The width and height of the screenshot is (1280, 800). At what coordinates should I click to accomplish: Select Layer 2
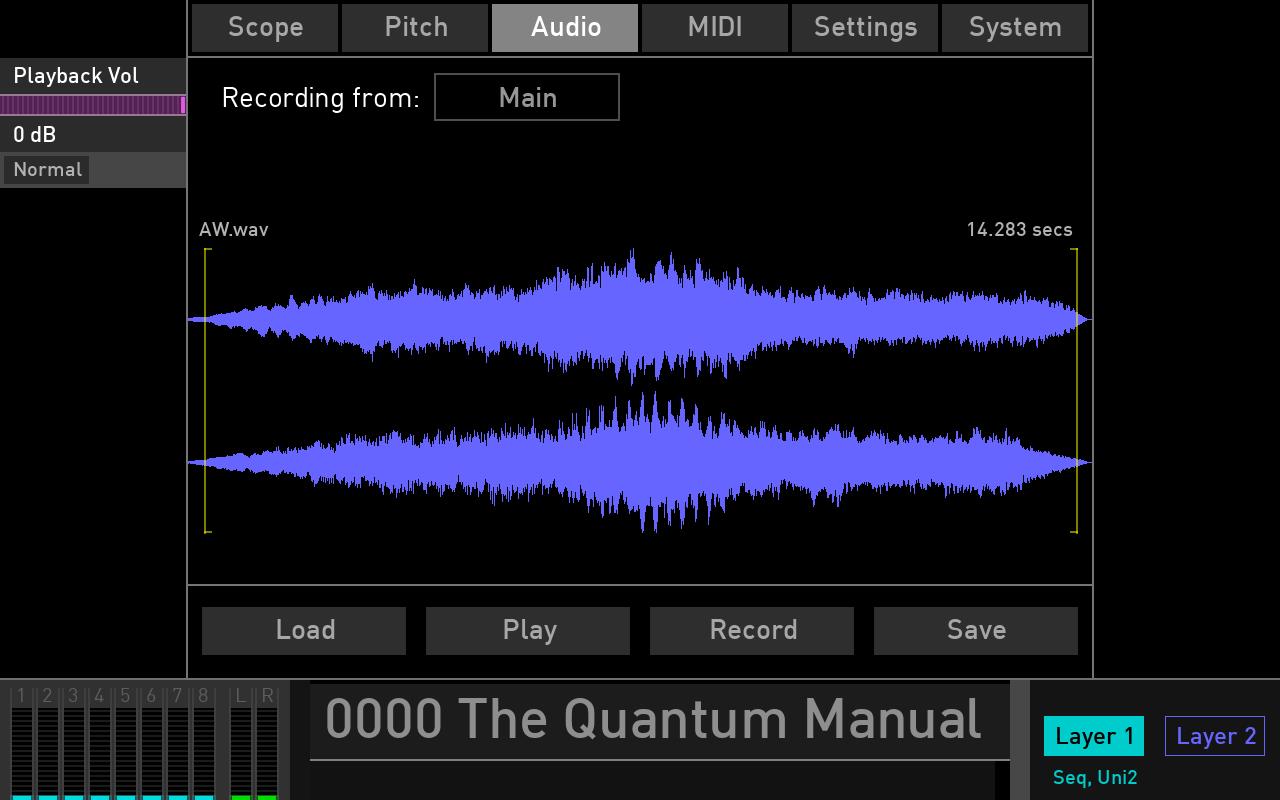(x=1215, y=736)
